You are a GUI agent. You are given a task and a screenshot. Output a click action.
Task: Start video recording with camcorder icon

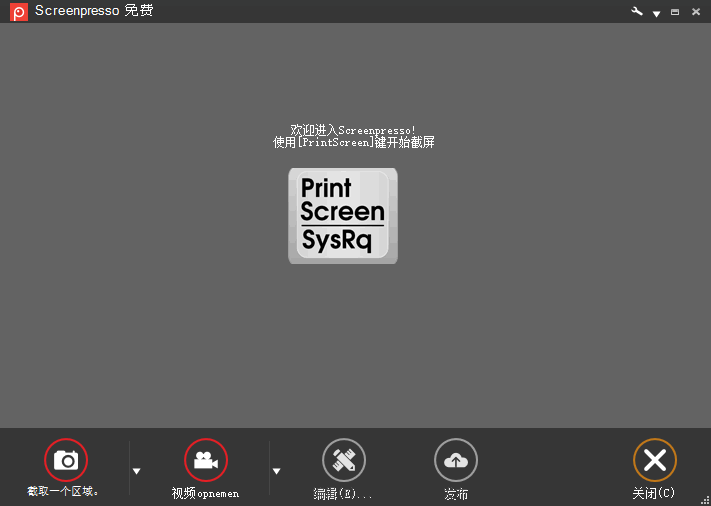(206, 460)
